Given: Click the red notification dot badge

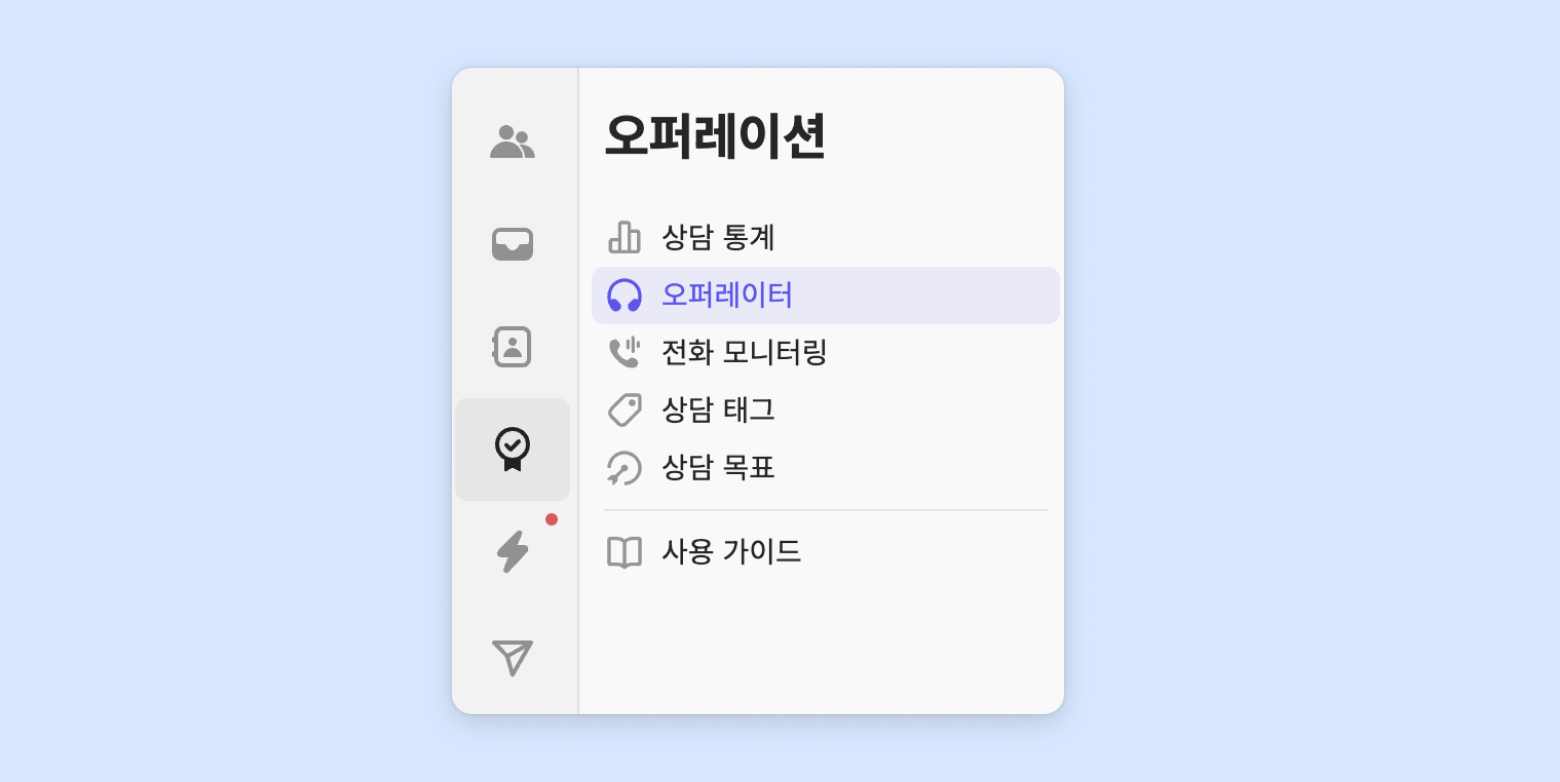Looking at the screenshot, I should (x=551, y=519).
